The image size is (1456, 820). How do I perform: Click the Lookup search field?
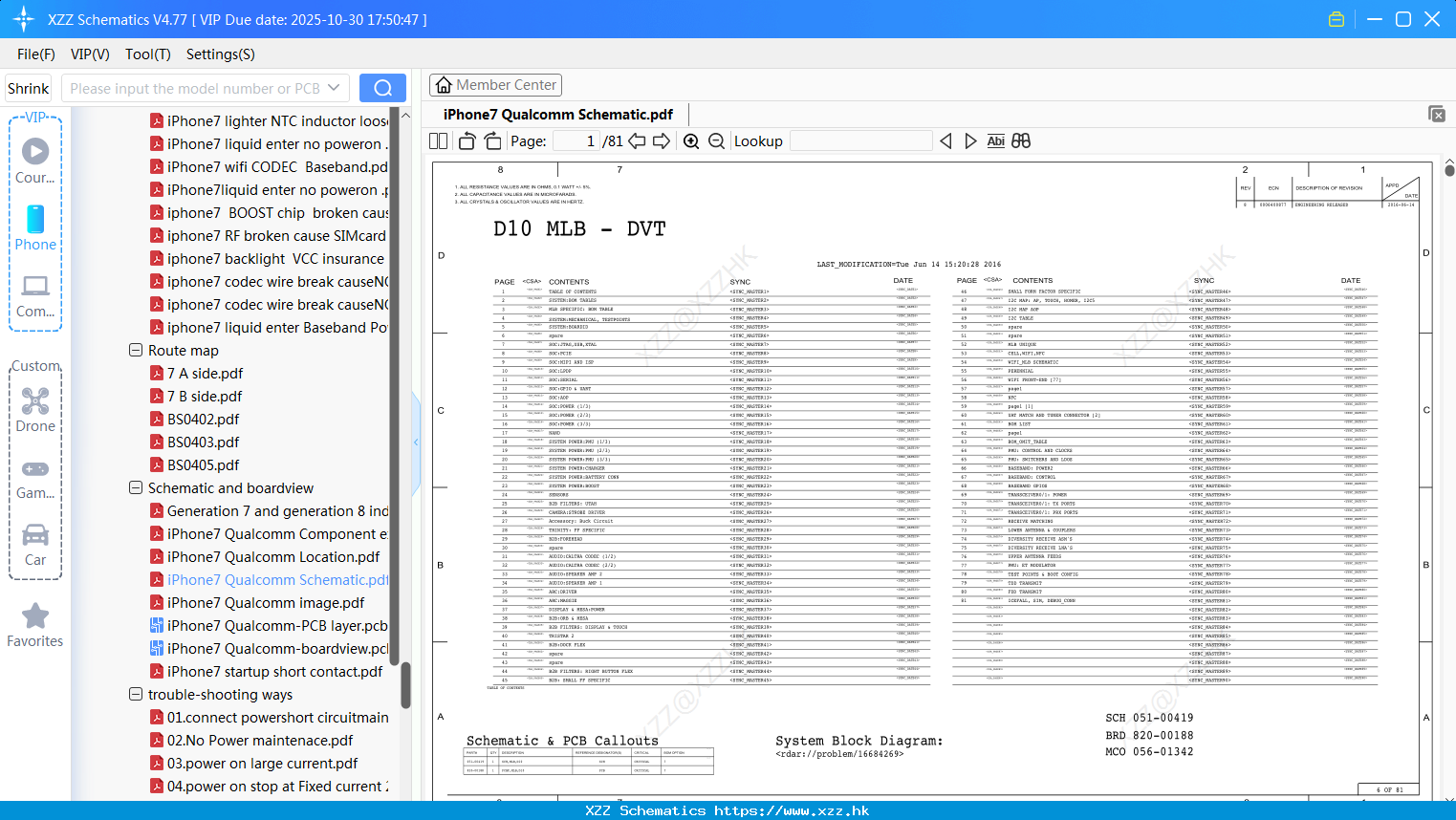click(x=861, y=140)
